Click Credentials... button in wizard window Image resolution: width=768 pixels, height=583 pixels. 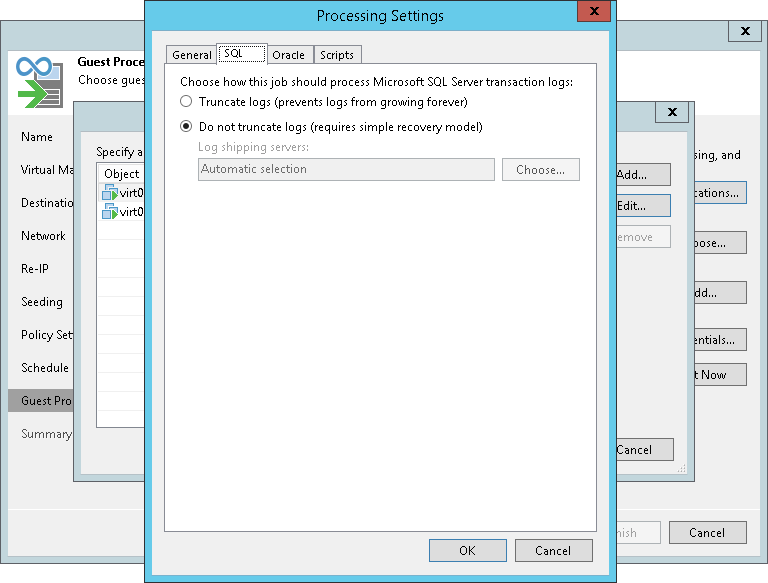pyautogui.click(x=720, y=340)
